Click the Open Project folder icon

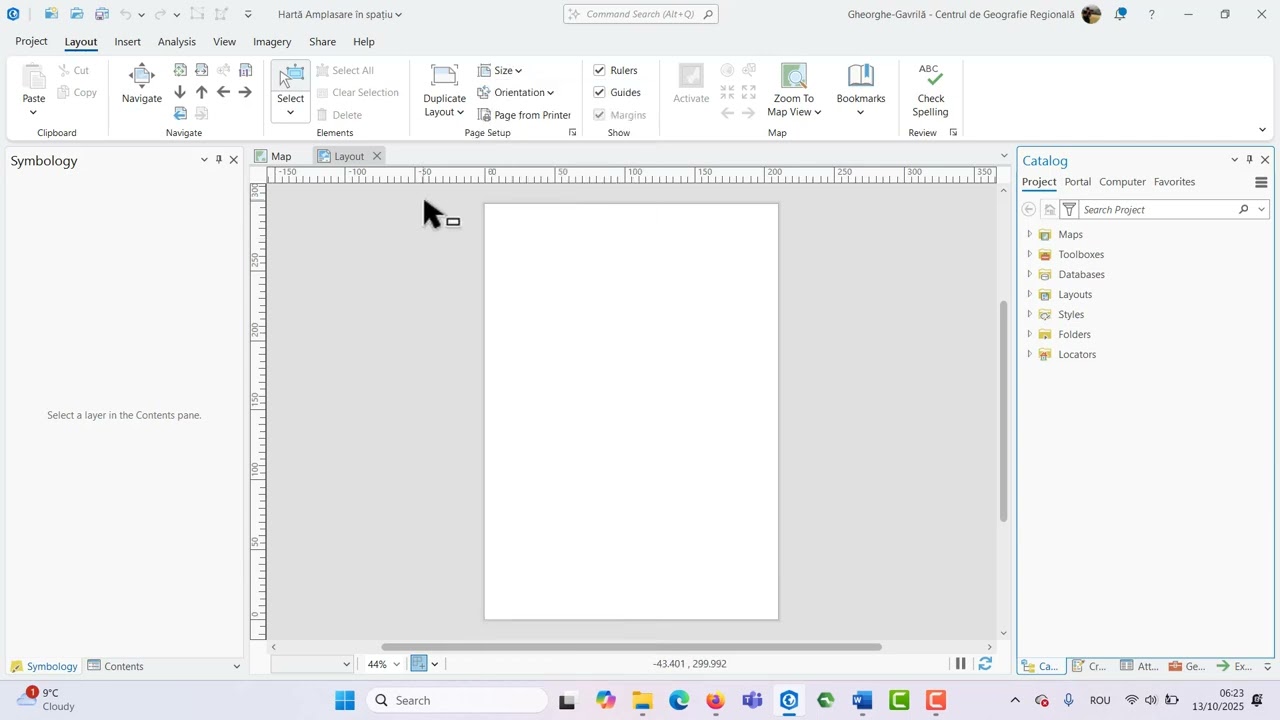pos(76,14)
